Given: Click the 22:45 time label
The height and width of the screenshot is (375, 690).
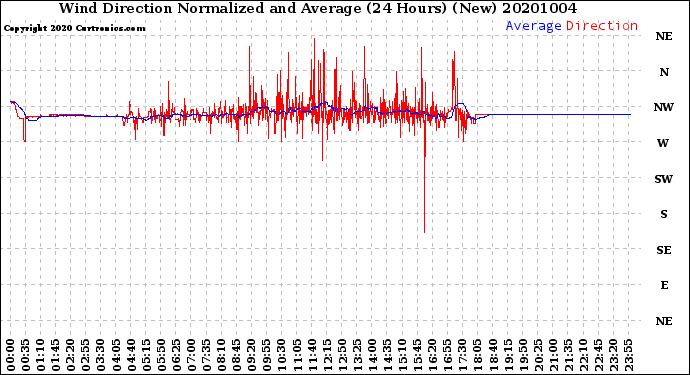Looking at the screenshot, I should point(599,355).
